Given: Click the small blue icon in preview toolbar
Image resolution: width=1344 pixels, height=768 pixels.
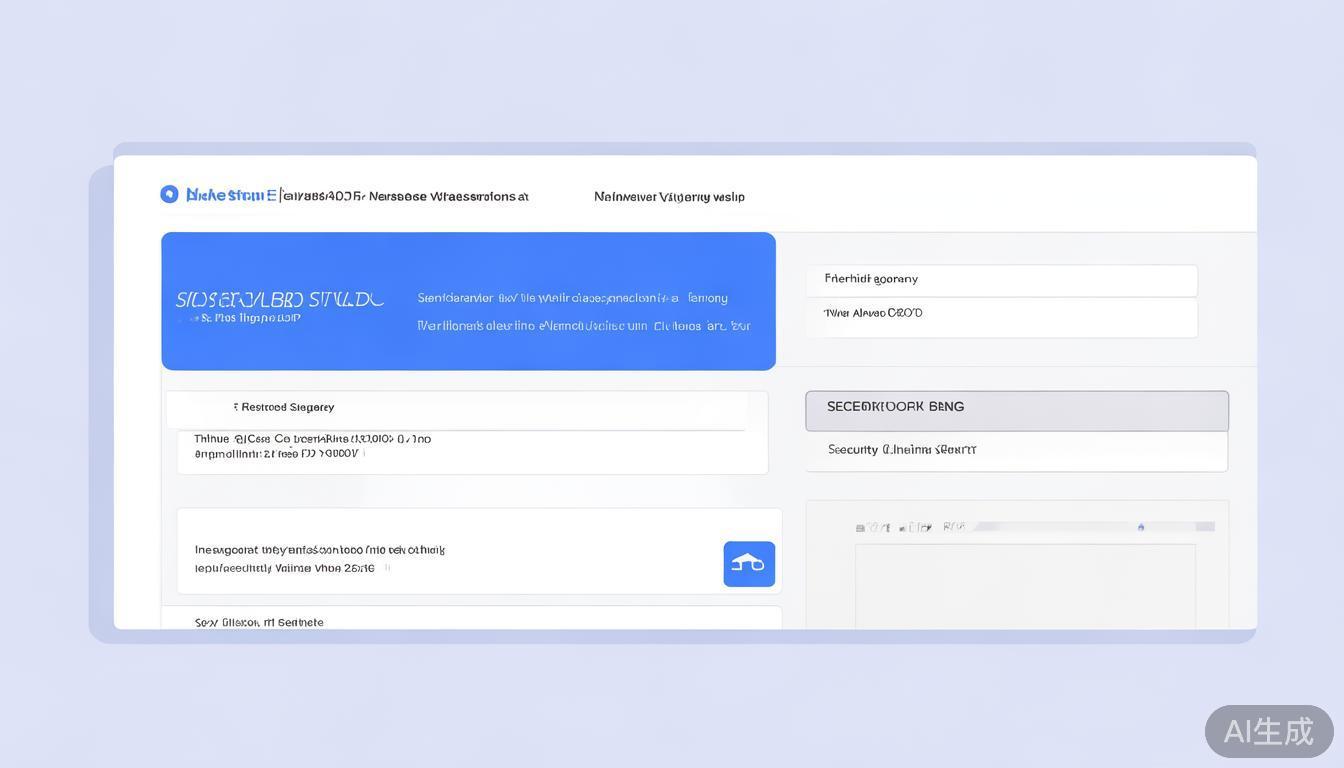Looking at the screenshot, I should click(1140, 527).
